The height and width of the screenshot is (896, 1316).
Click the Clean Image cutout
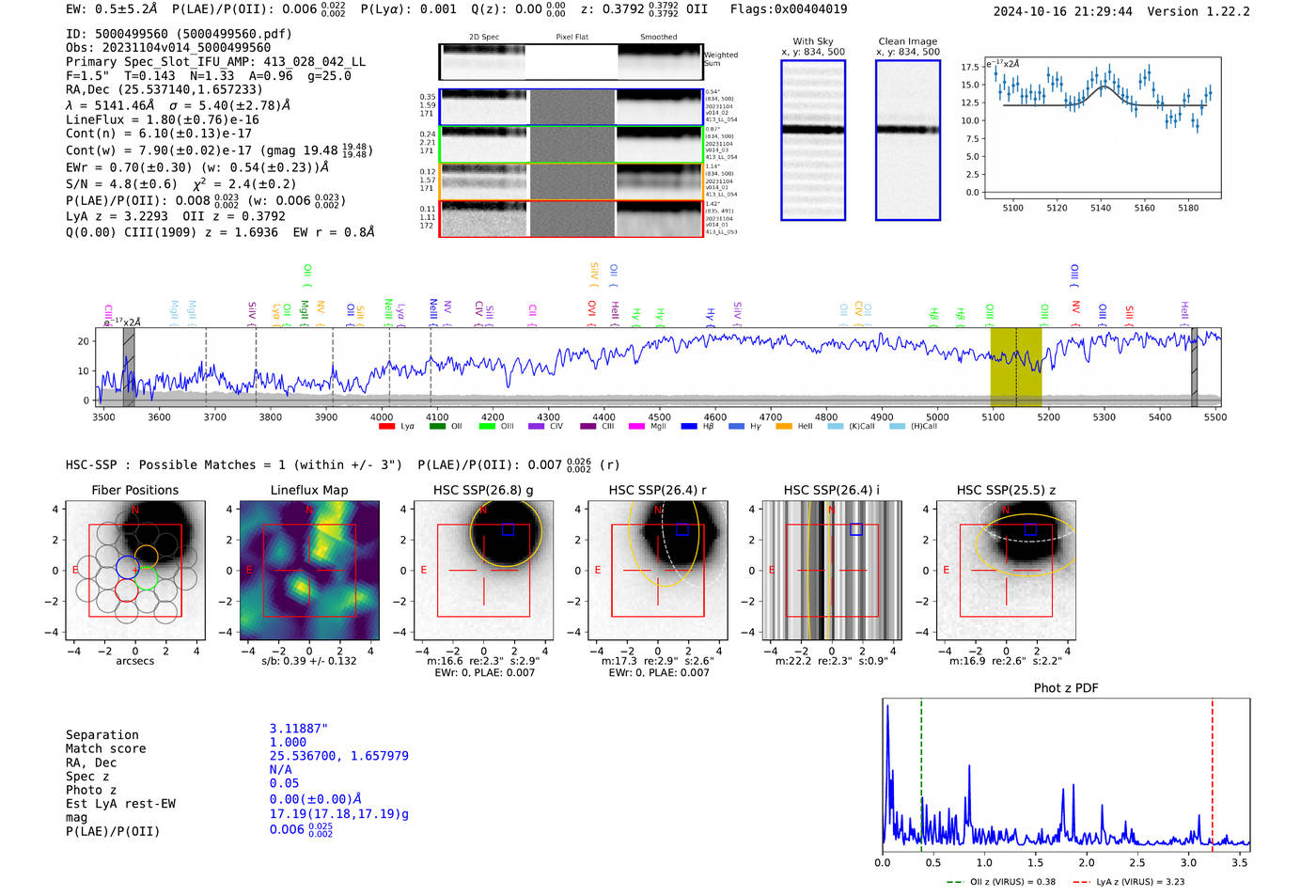(x=908, y=140)
